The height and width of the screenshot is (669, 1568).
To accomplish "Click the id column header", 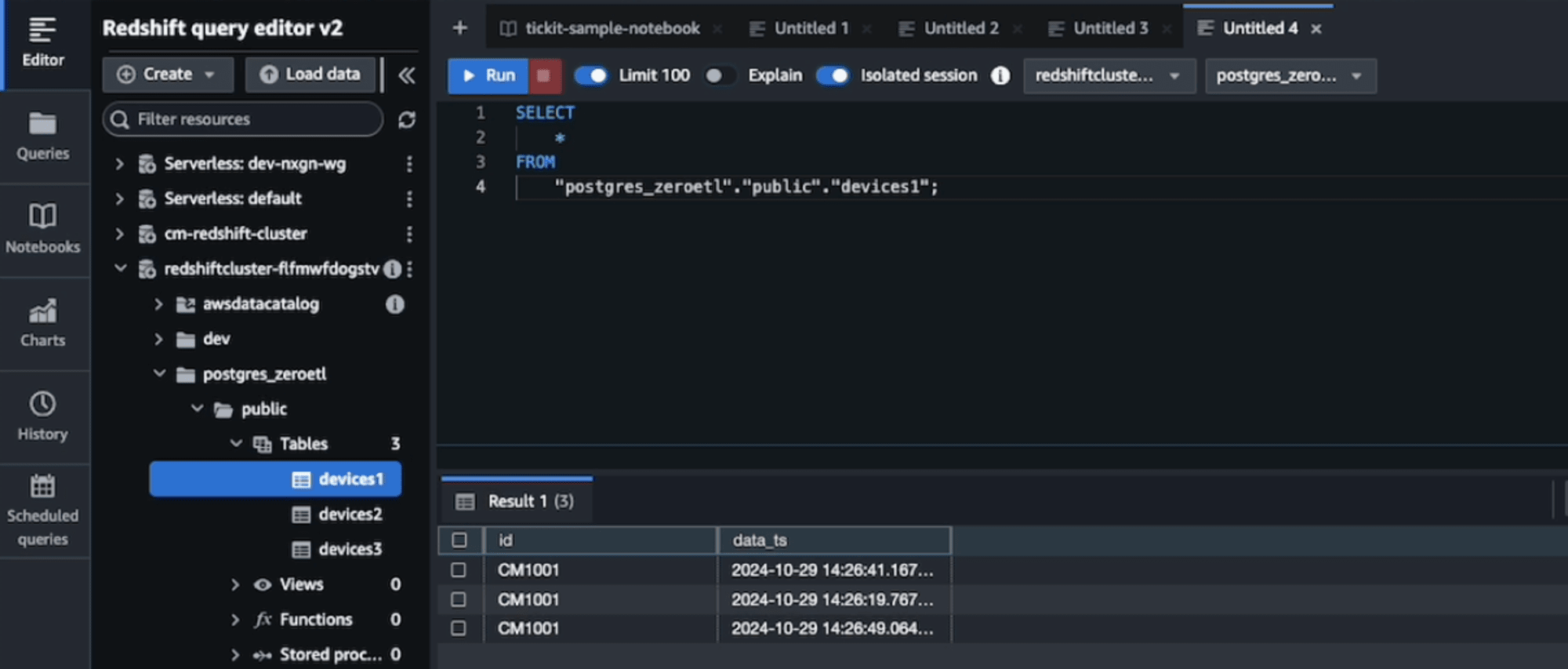I will click(601, 540).
